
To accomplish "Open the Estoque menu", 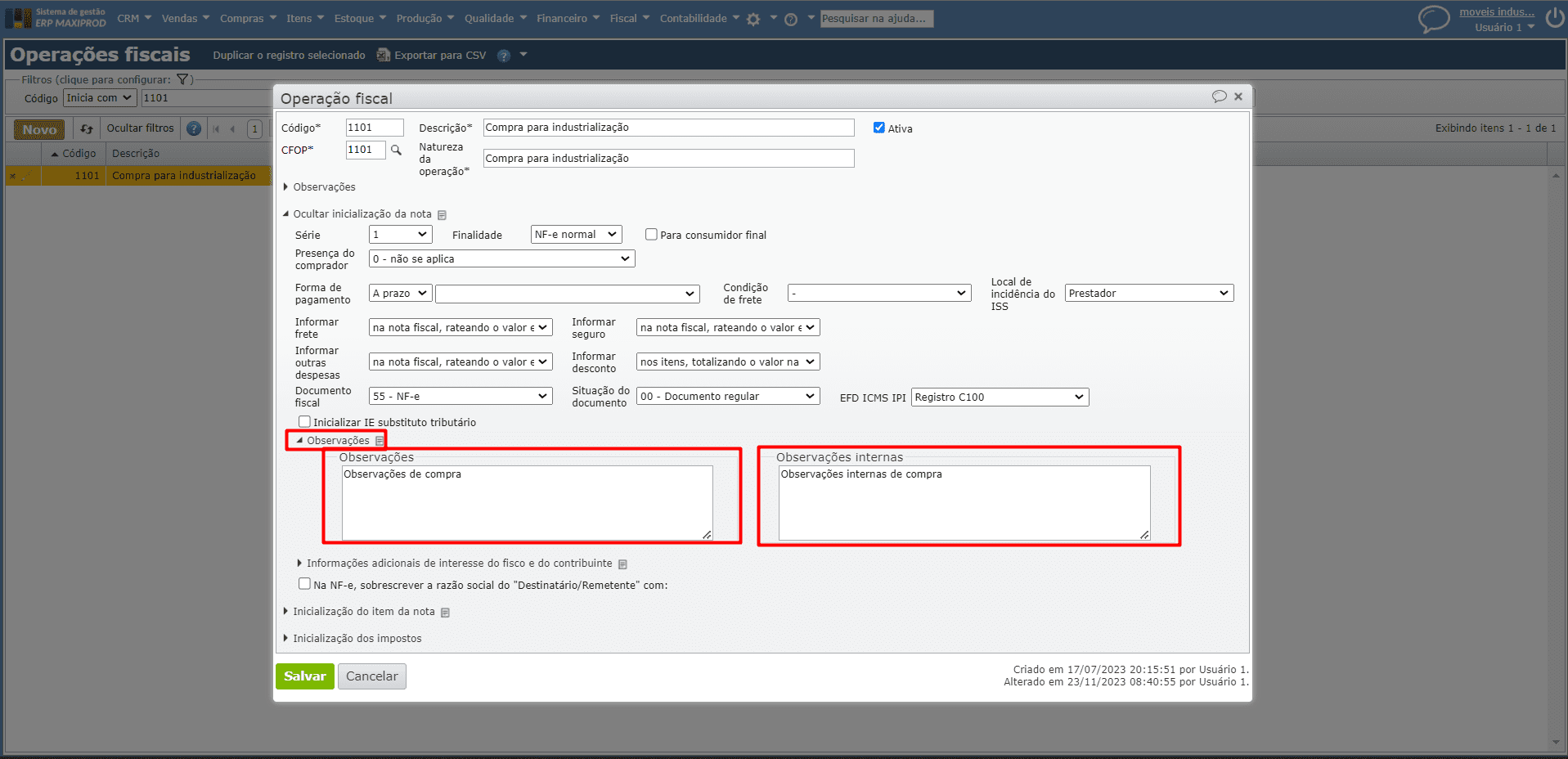I will 360,18.
